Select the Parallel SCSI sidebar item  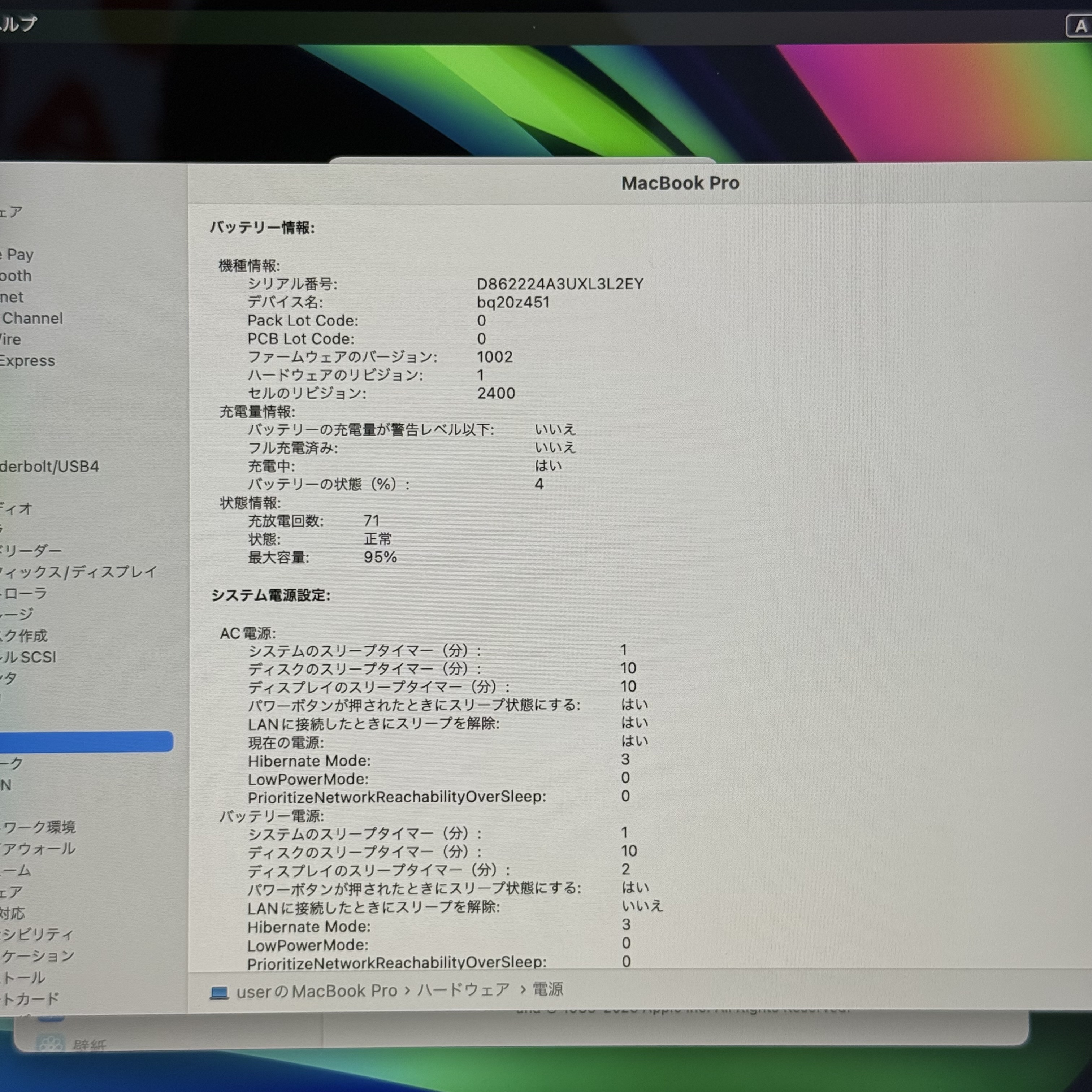tap(28, 657)
